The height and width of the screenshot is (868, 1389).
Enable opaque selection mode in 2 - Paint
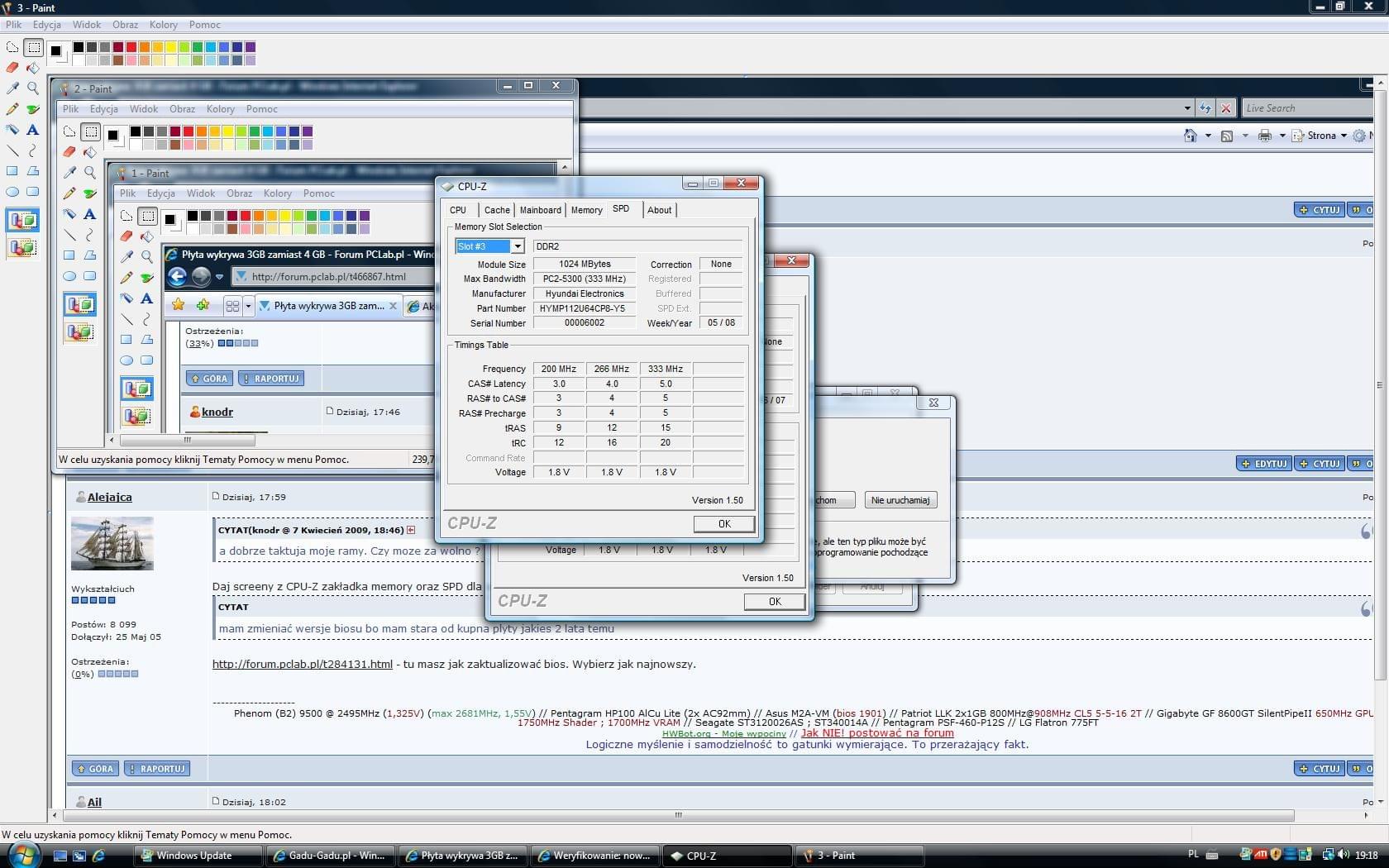tap(80, 305)
